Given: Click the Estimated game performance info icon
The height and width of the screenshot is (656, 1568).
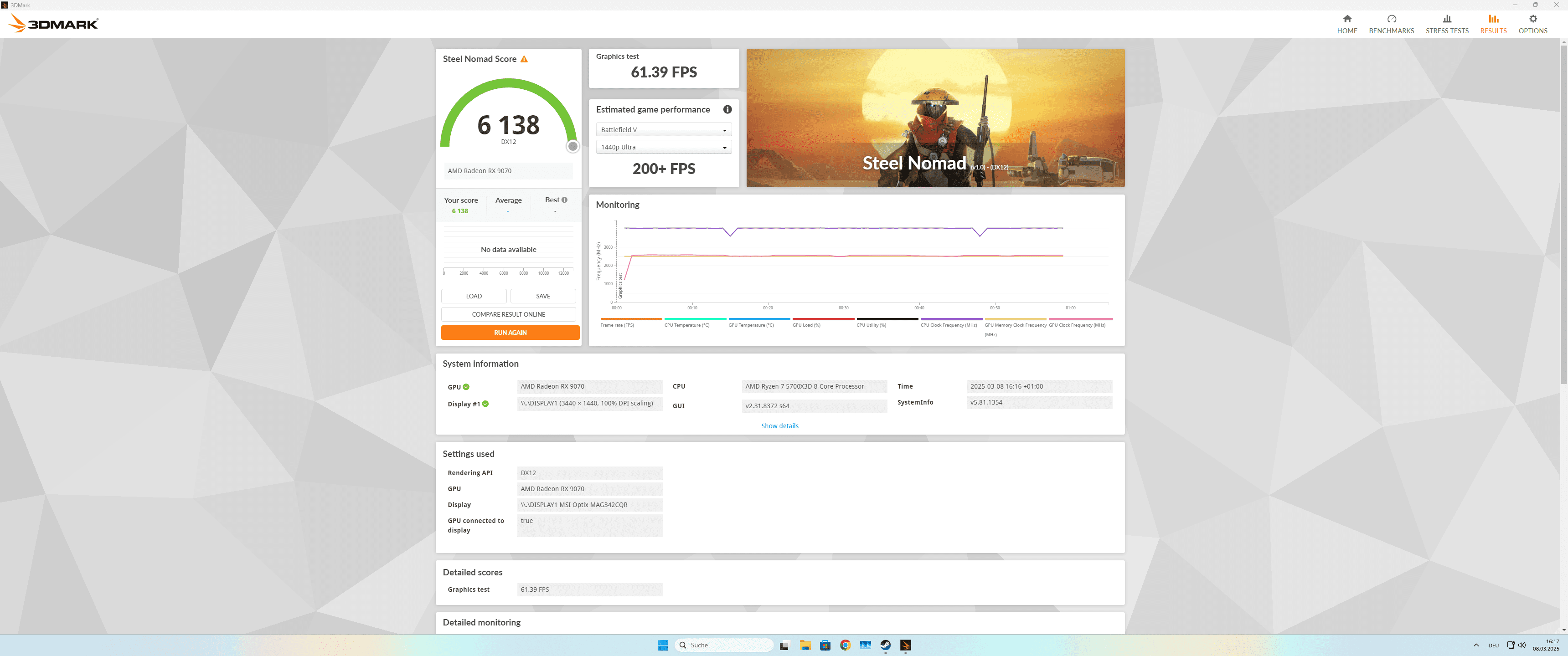Looking at the screenshot, I should tap(727, 109).
